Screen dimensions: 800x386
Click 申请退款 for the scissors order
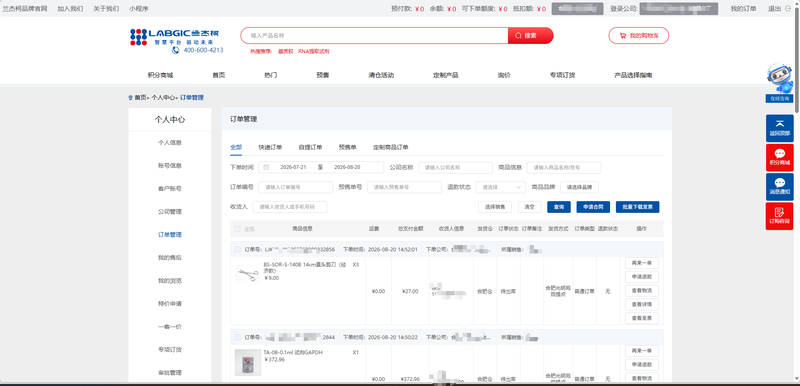(642, 277)
